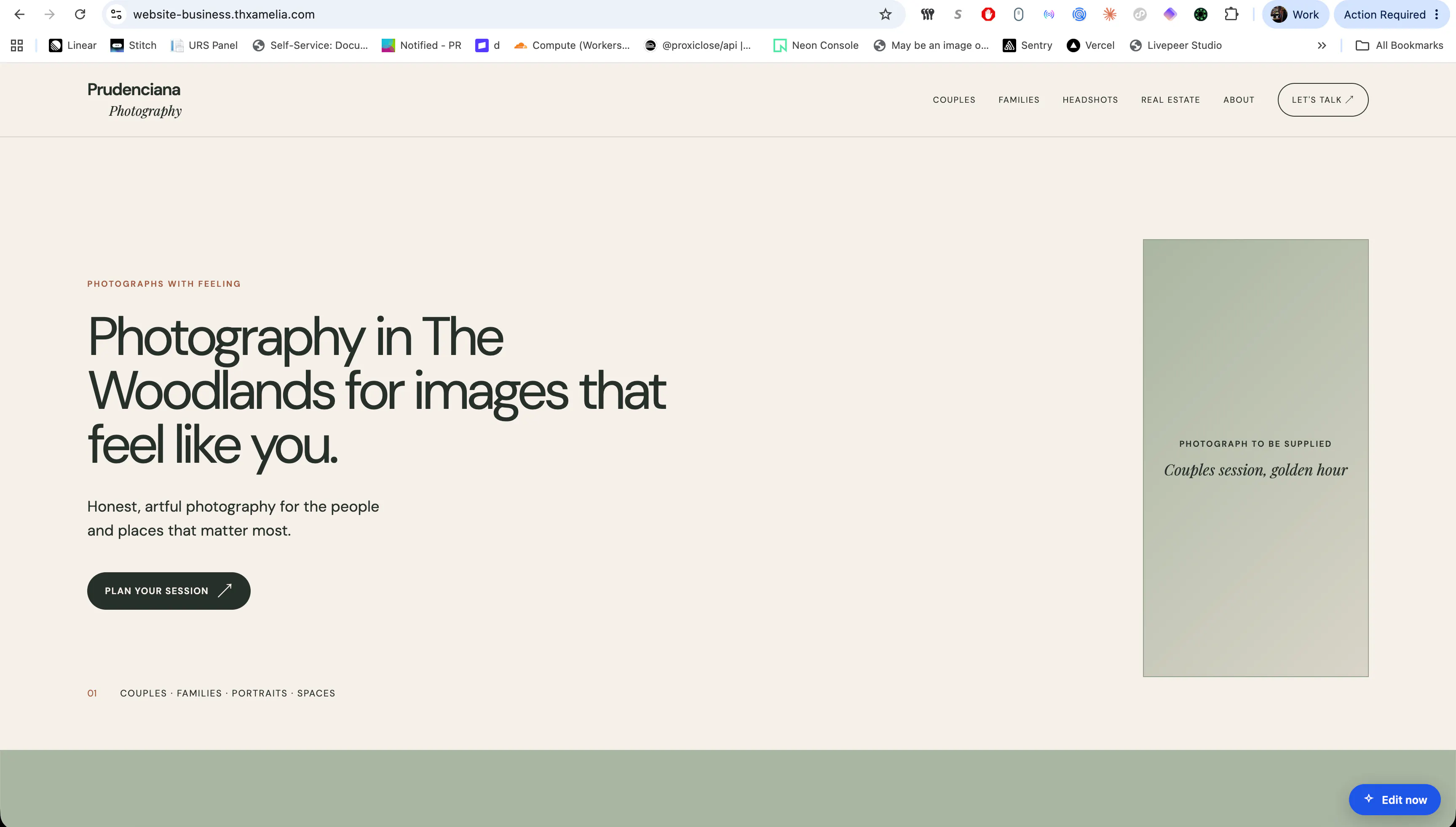The height and width of the screenshot is (827, 1456).
Task: Open the About nav item
Action: point(1238,100)
